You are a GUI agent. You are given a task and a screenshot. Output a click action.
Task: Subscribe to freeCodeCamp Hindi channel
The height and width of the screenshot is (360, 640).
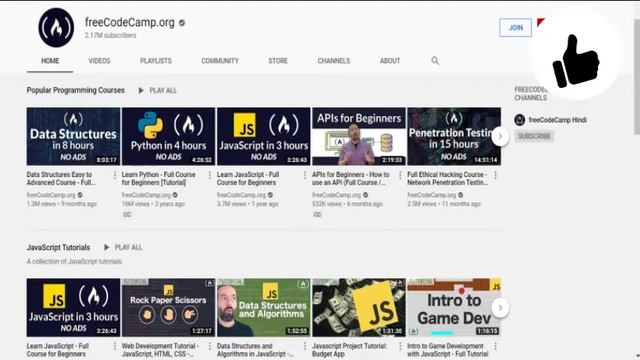coord(535,136)
